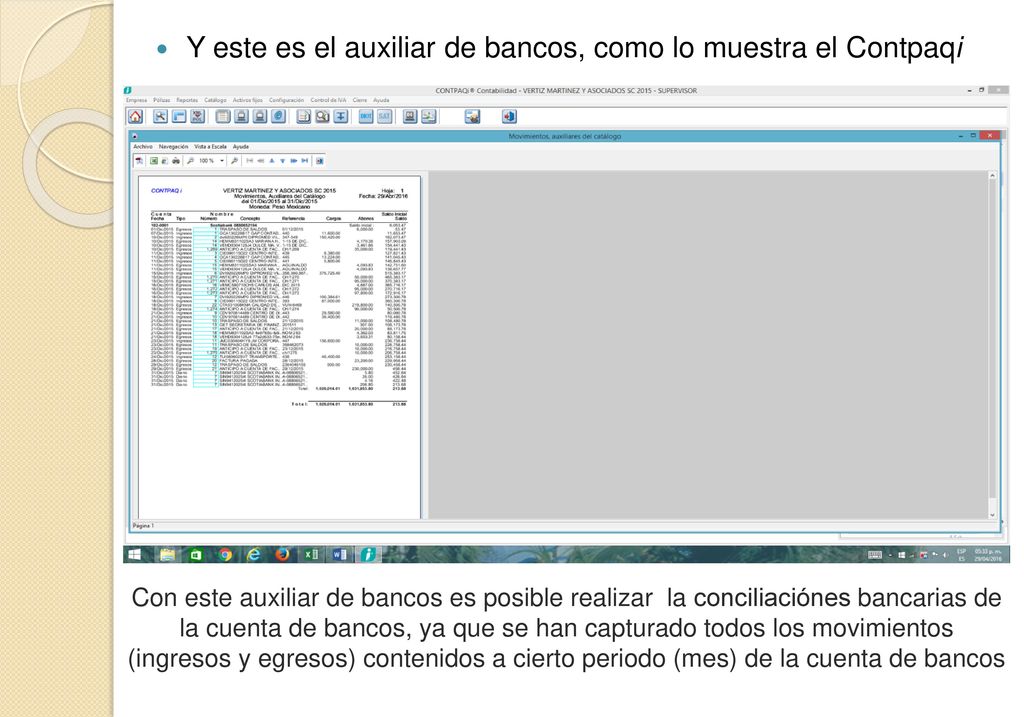Click the Windows Start button
This screenshot has width=1024, height=717.
pos(135,554)
